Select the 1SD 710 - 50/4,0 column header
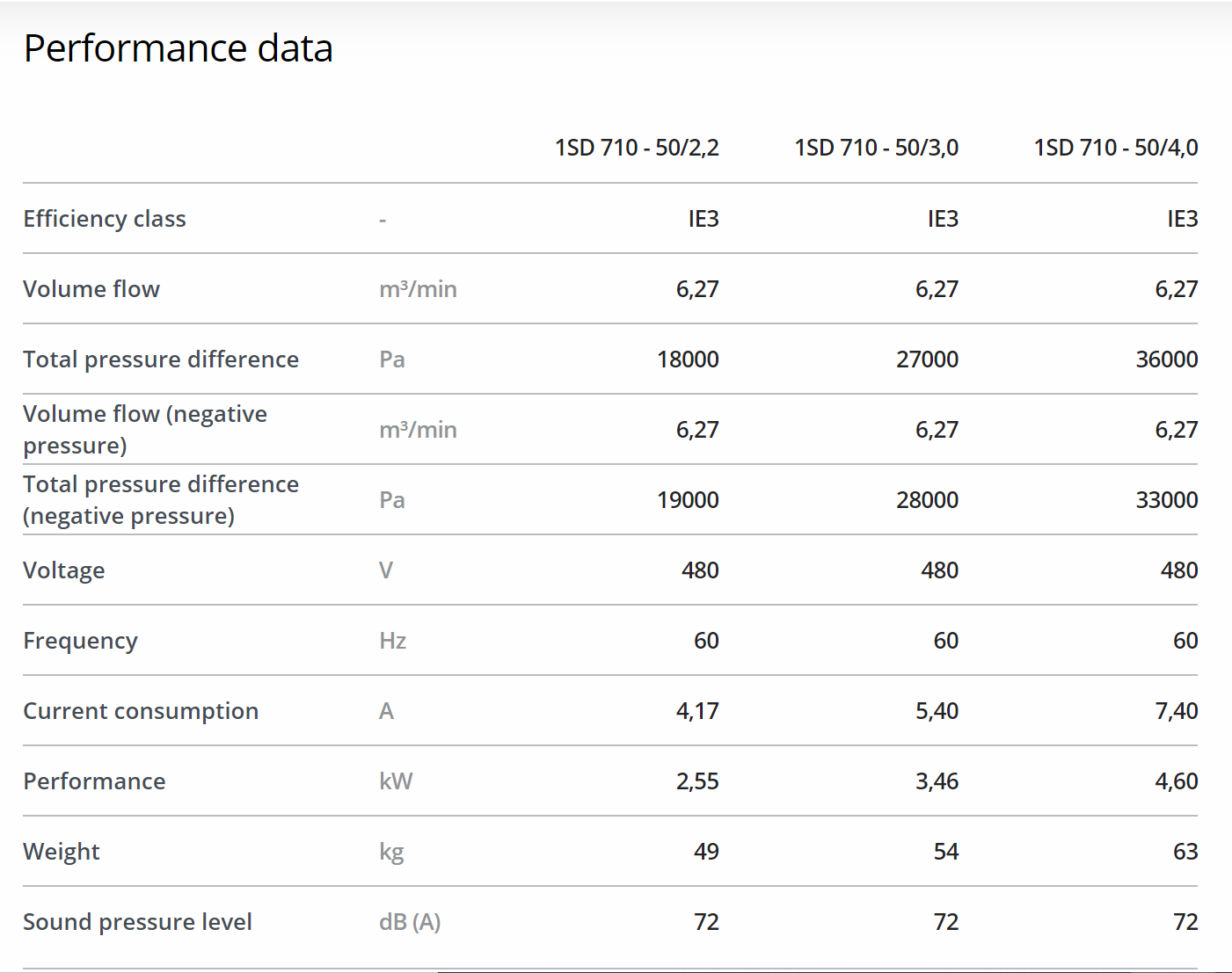Screen dimensions: 1232x973 (x=1115, y=148)
